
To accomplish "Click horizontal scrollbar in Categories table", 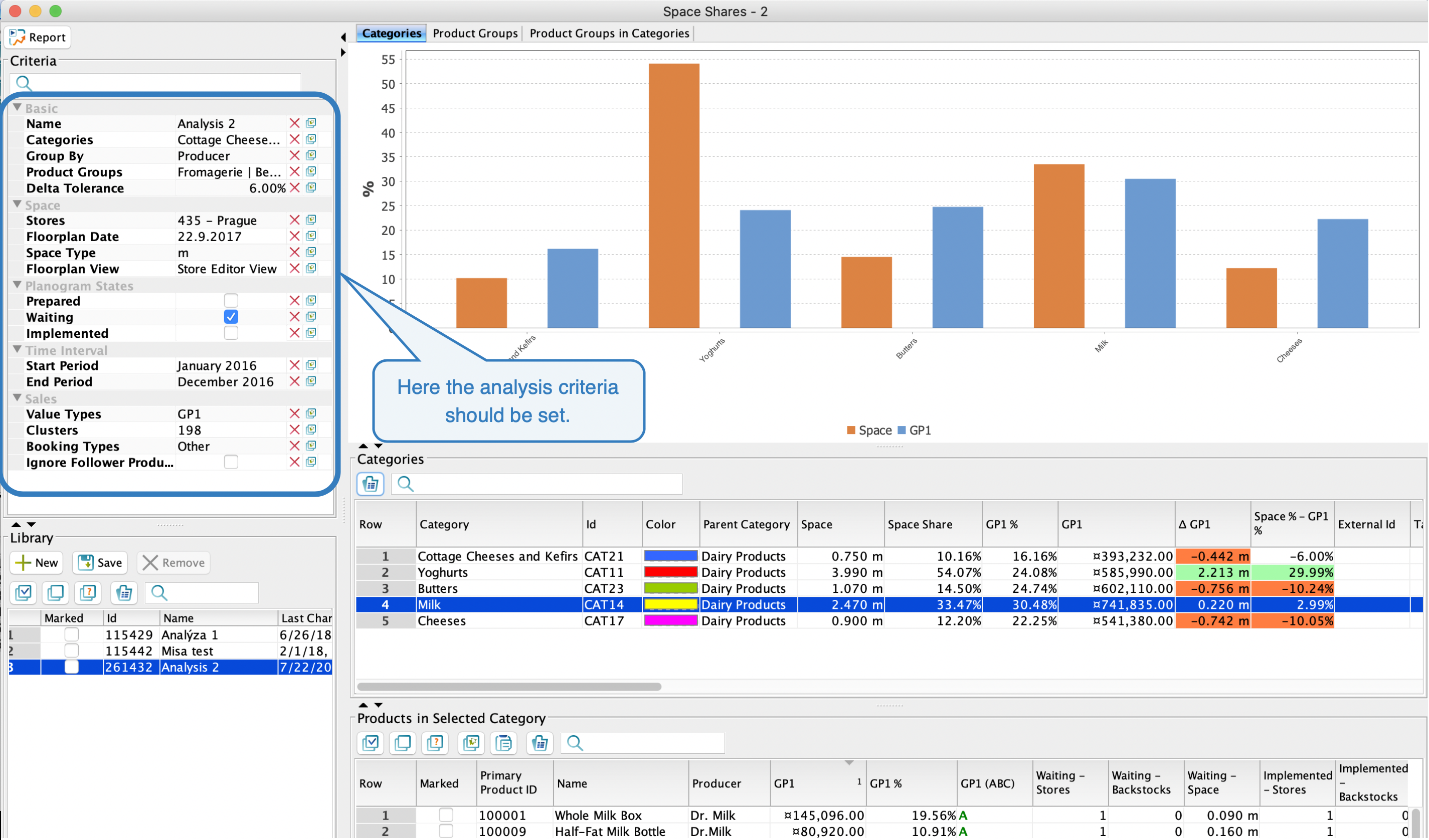I will (x=509, y=687).
